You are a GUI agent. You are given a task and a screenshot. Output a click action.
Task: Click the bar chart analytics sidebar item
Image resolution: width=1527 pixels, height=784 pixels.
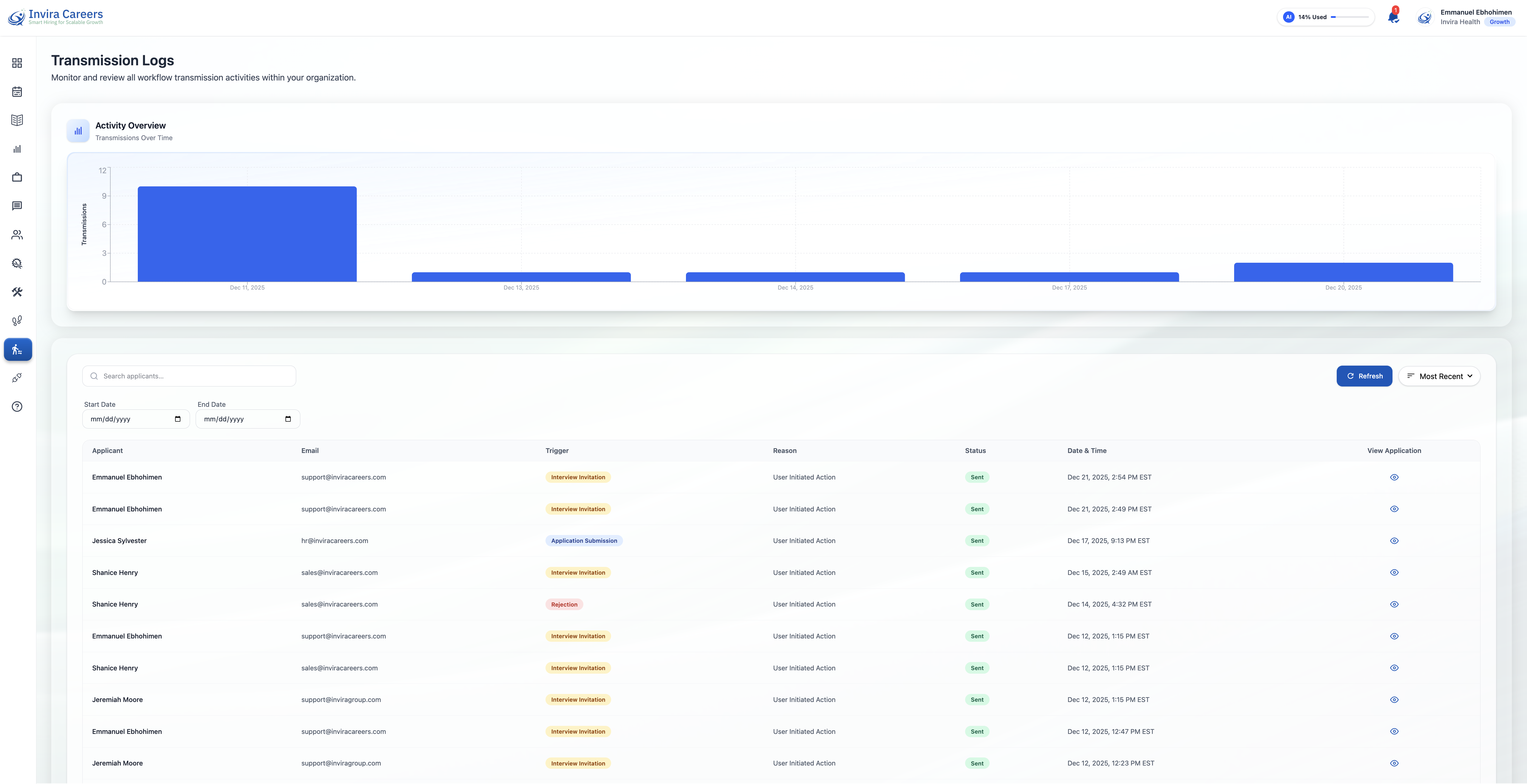(17, 149)
